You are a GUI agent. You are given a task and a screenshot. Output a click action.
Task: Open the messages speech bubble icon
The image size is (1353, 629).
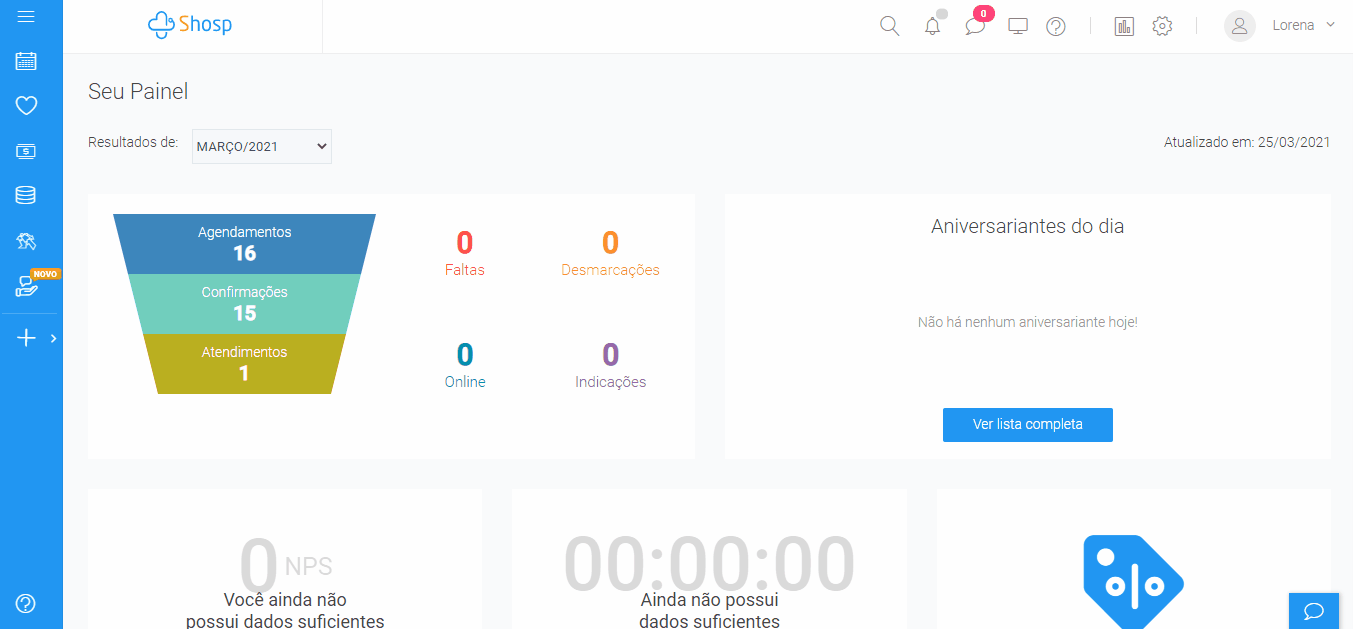point(975,26)
